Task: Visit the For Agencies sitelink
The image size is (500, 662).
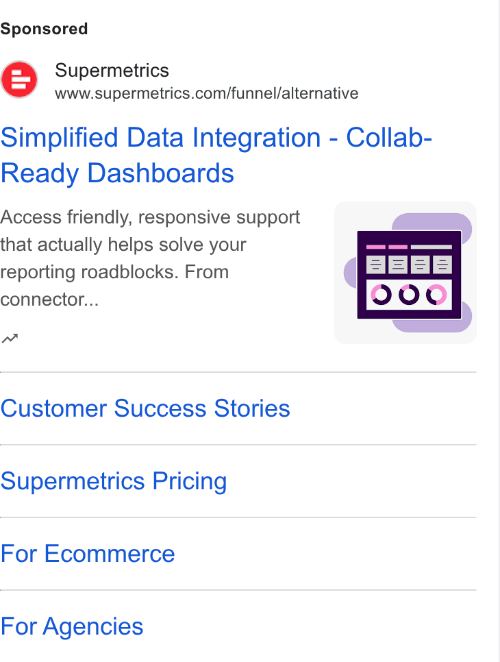Action: point(72,626)
